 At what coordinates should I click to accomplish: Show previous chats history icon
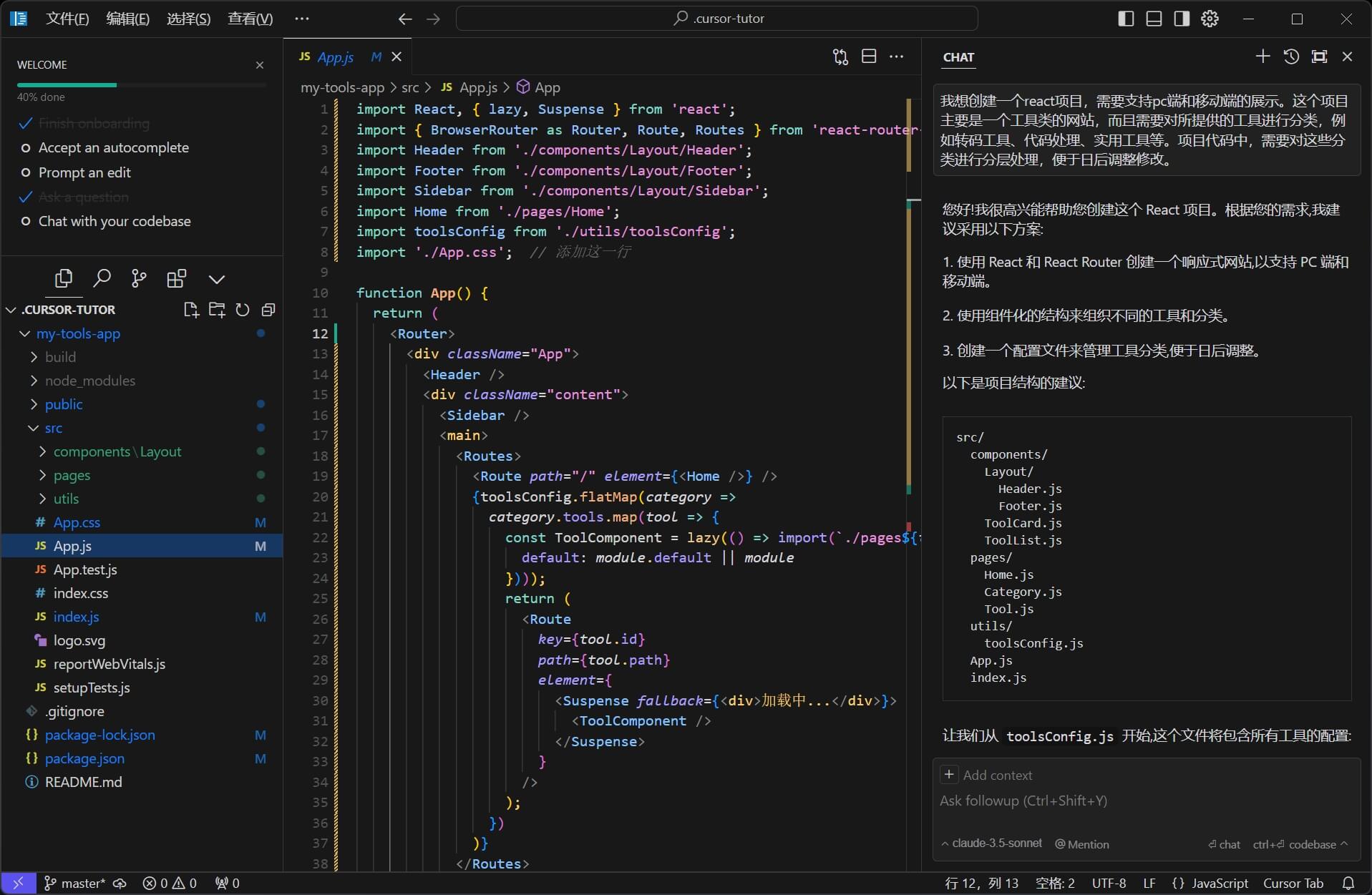pyautogui.click(x=1291, y=57)
